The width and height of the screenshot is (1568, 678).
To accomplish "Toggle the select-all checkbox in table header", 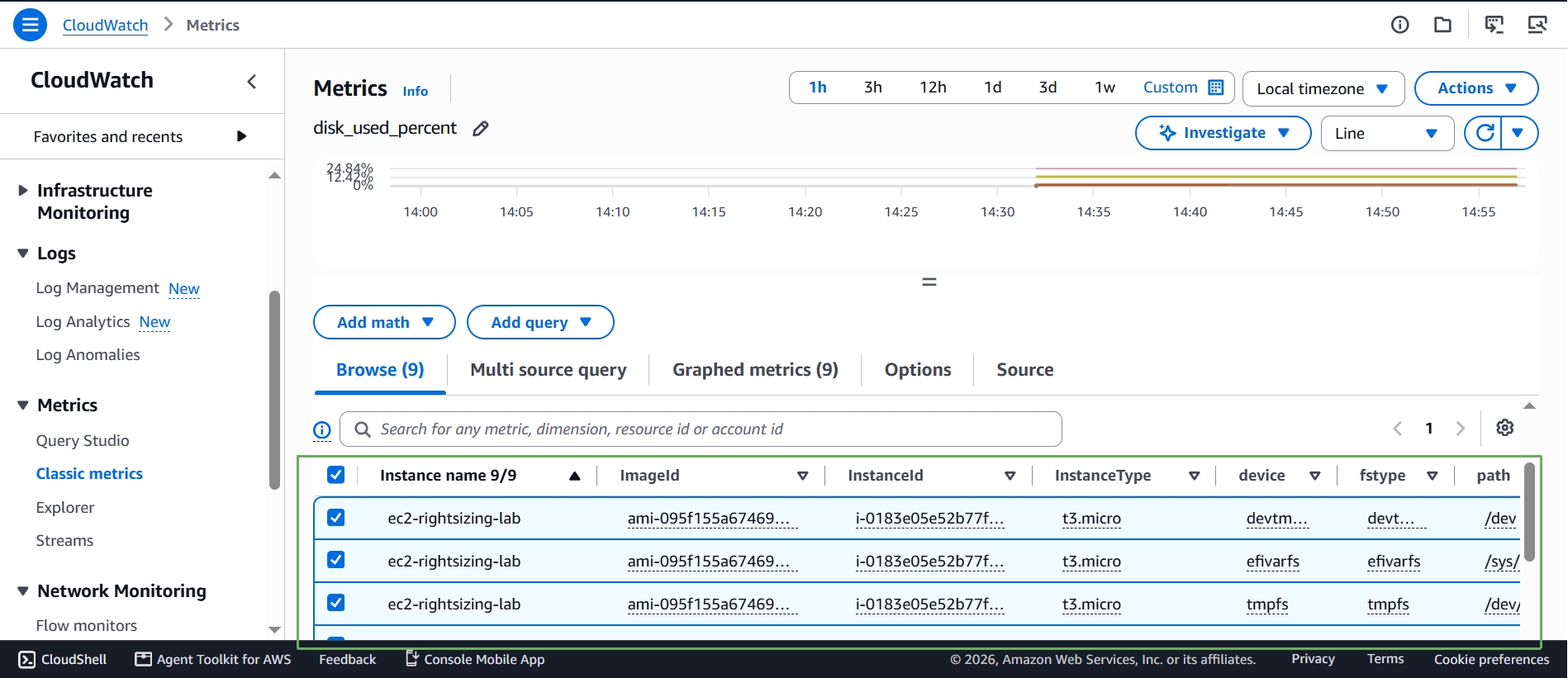I will coord(335,475).
